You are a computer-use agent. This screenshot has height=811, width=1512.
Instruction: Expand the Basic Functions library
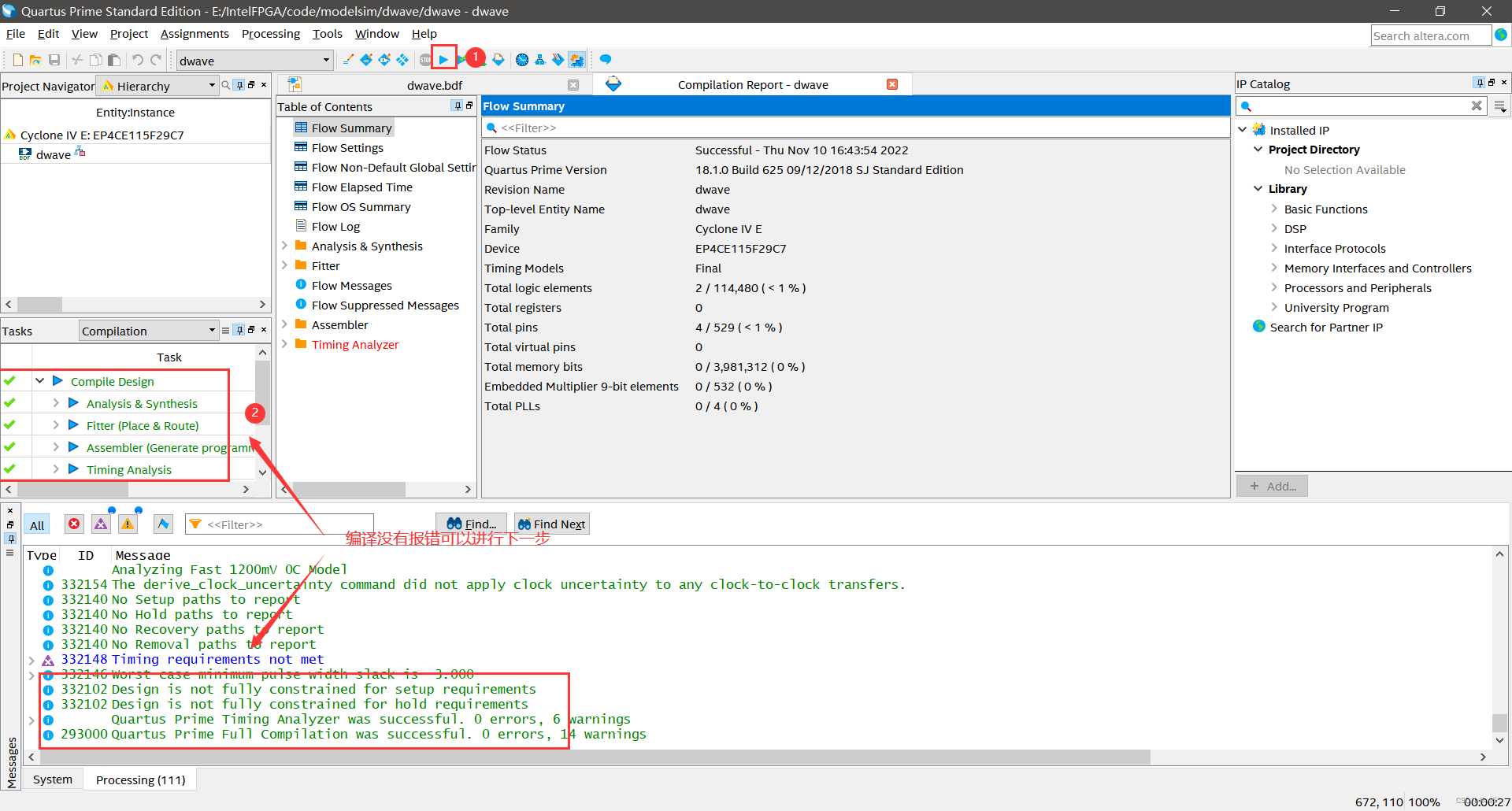click(1274, 209)
